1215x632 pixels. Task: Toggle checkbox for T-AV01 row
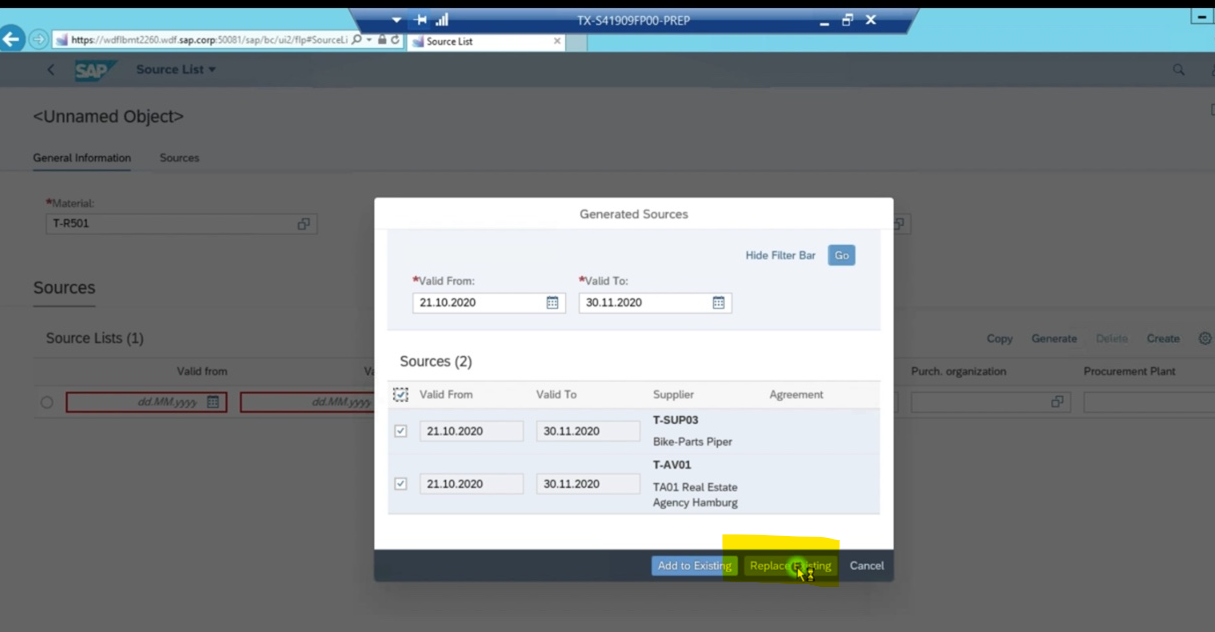(x=401, y=484)
